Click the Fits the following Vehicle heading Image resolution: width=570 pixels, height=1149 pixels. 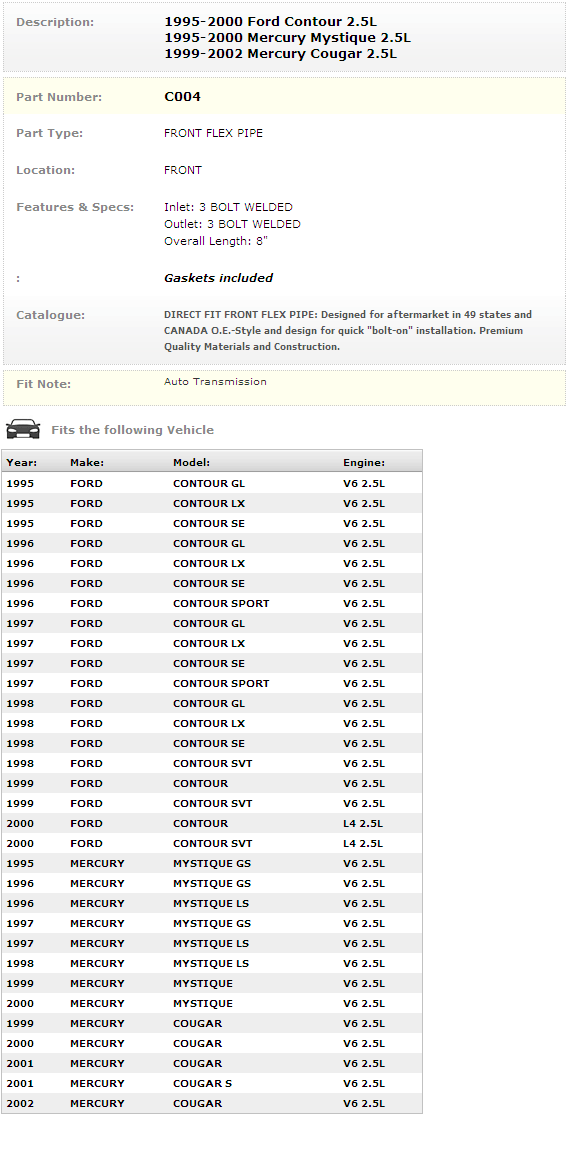(x=133, y=430)
